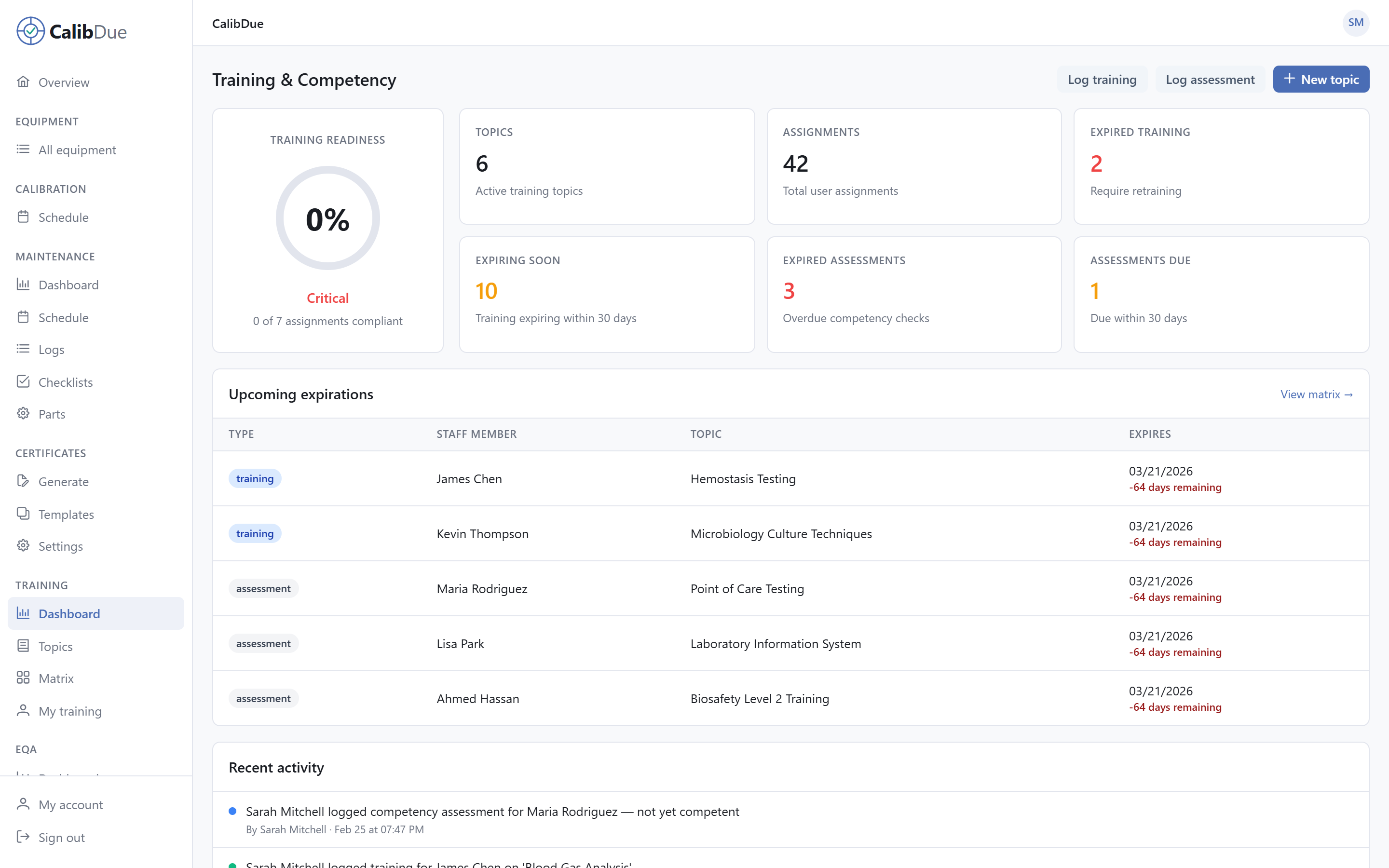The image size is (1389, 868).
Task: Select staff member James Chen
Action: (x=469, y=479)
